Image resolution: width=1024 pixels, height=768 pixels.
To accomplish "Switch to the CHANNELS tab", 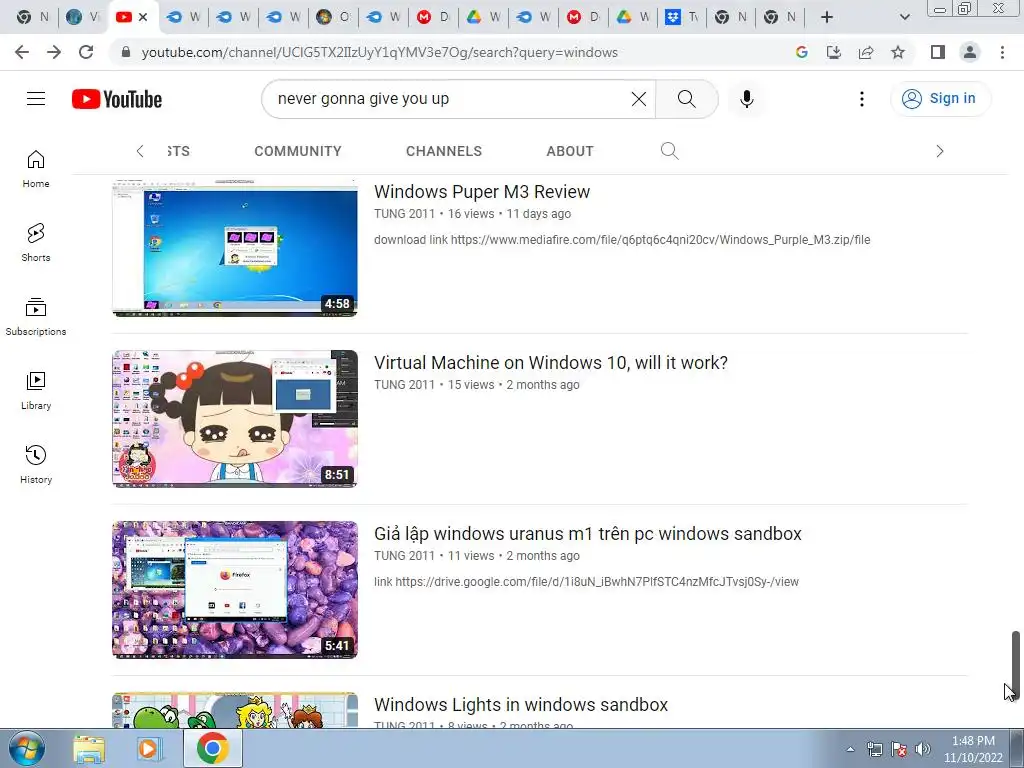I will click(444, 151).
